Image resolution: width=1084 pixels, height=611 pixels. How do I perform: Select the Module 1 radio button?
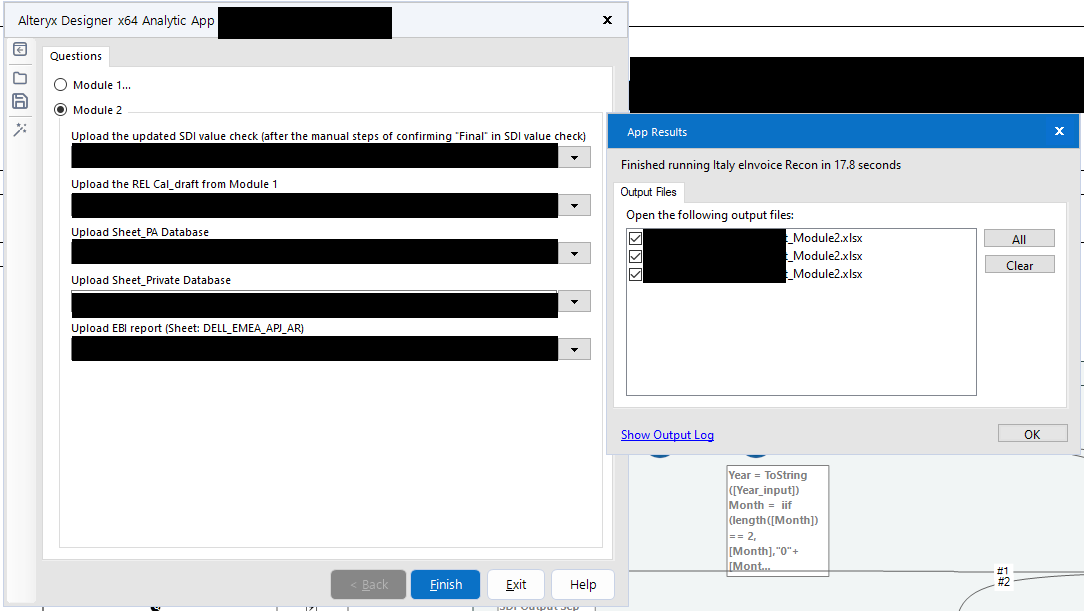tap(60, 85)
